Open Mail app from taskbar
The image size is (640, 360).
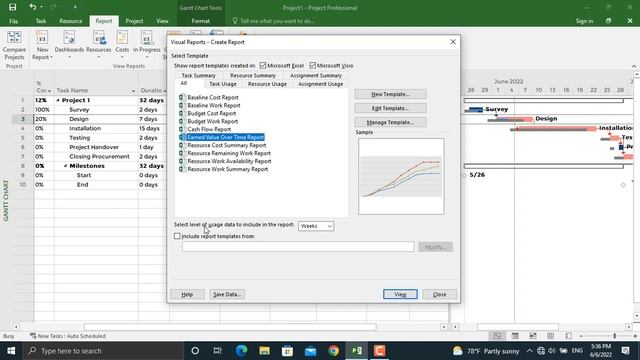tap(311, 351)
